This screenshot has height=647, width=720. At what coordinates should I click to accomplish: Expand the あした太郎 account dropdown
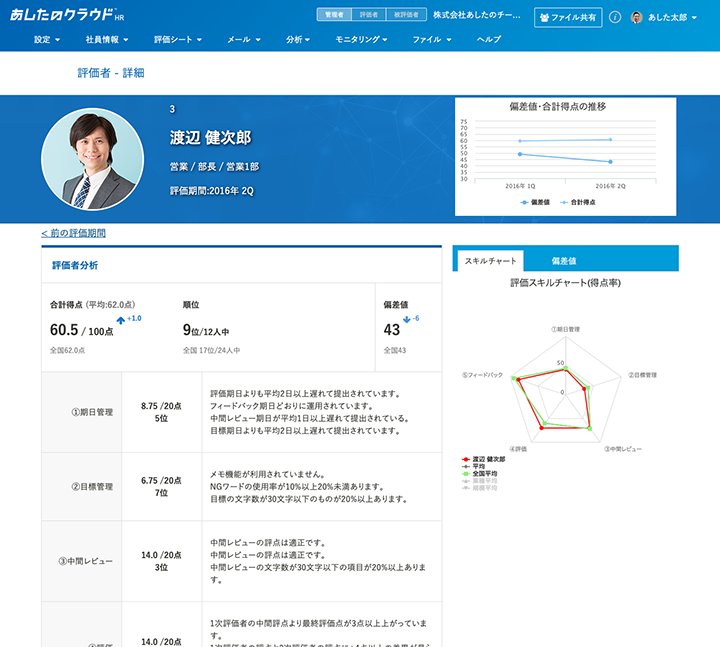672,18
